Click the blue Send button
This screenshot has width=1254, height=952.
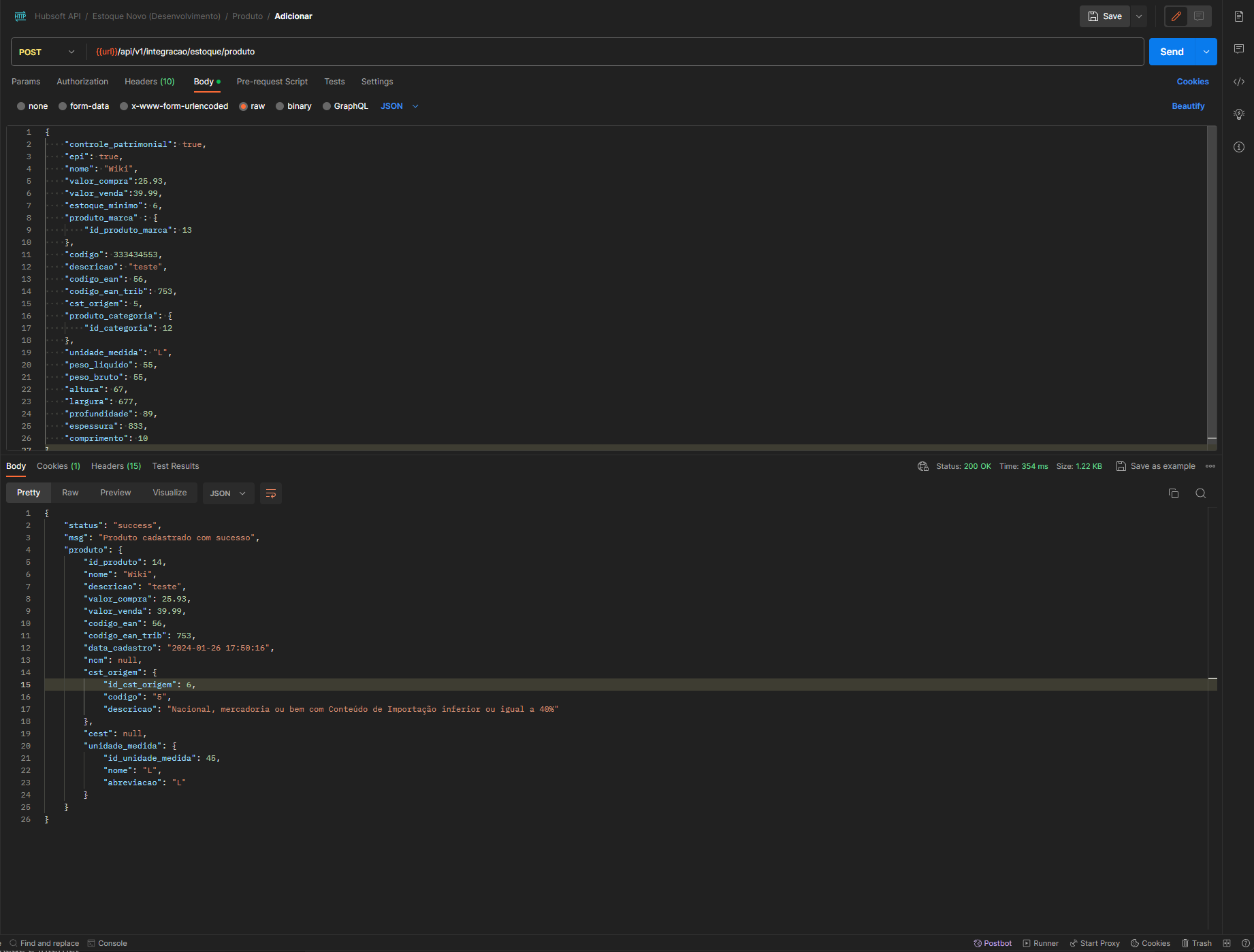pyautogui.click(x=1172, y=52)
